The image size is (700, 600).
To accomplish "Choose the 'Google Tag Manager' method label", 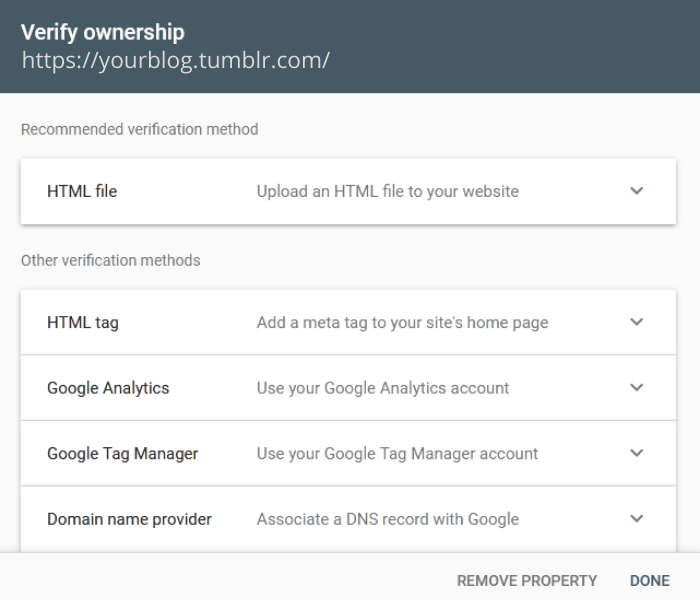I will coord(122,453).
